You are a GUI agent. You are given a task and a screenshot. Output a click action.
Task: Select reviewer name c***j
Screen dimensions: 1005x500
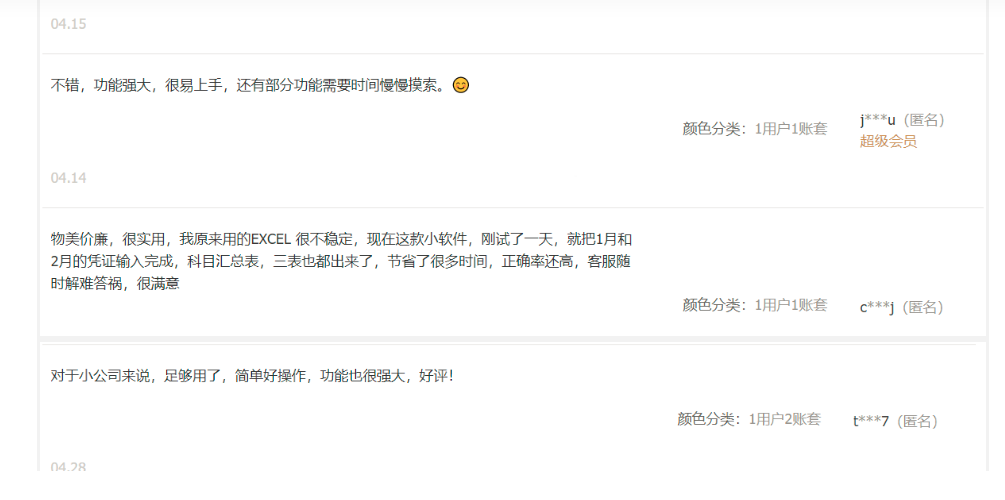[877, 308]
